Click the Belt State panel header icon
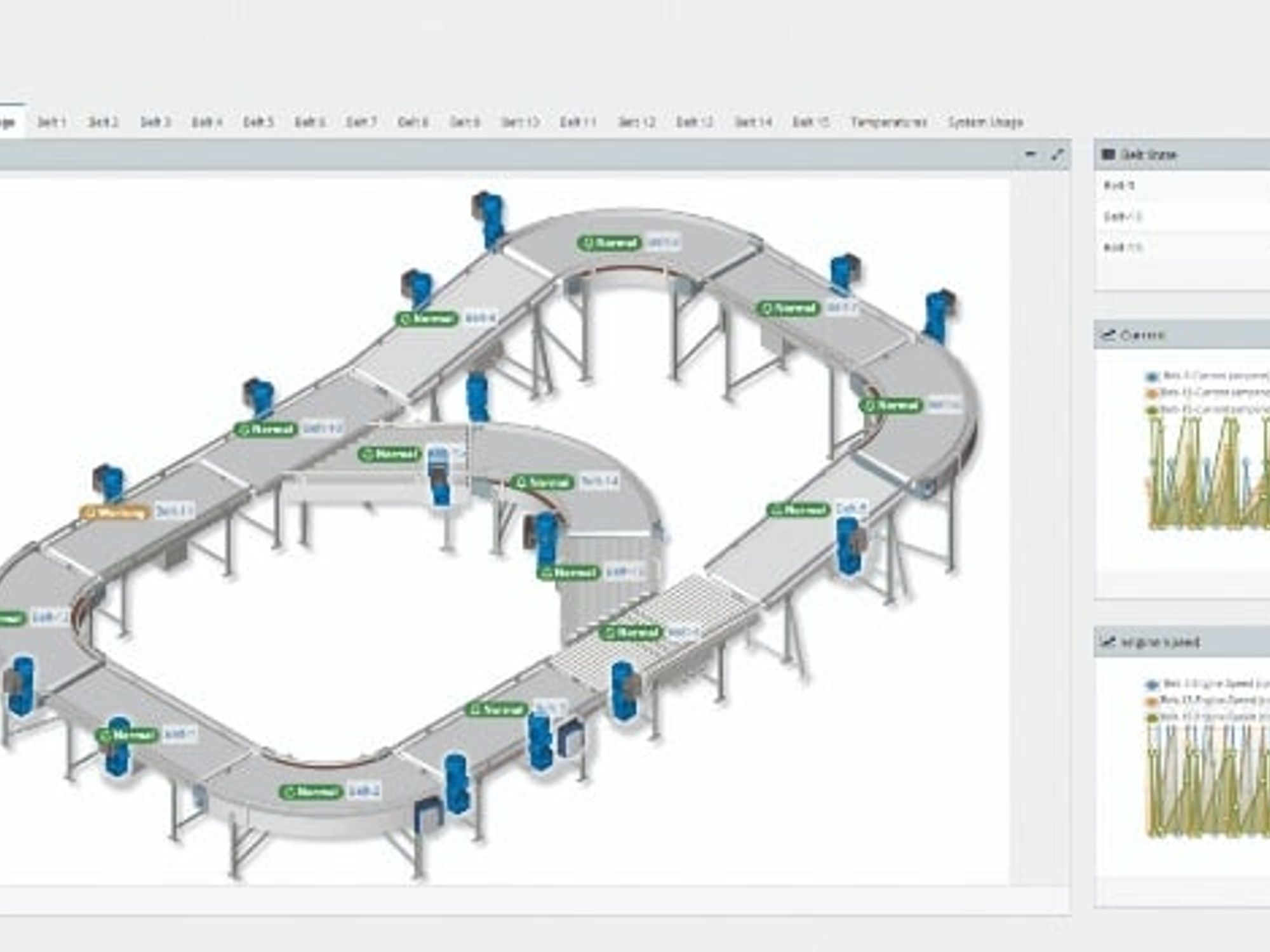1270x952 pixels. click(1108, 154)
